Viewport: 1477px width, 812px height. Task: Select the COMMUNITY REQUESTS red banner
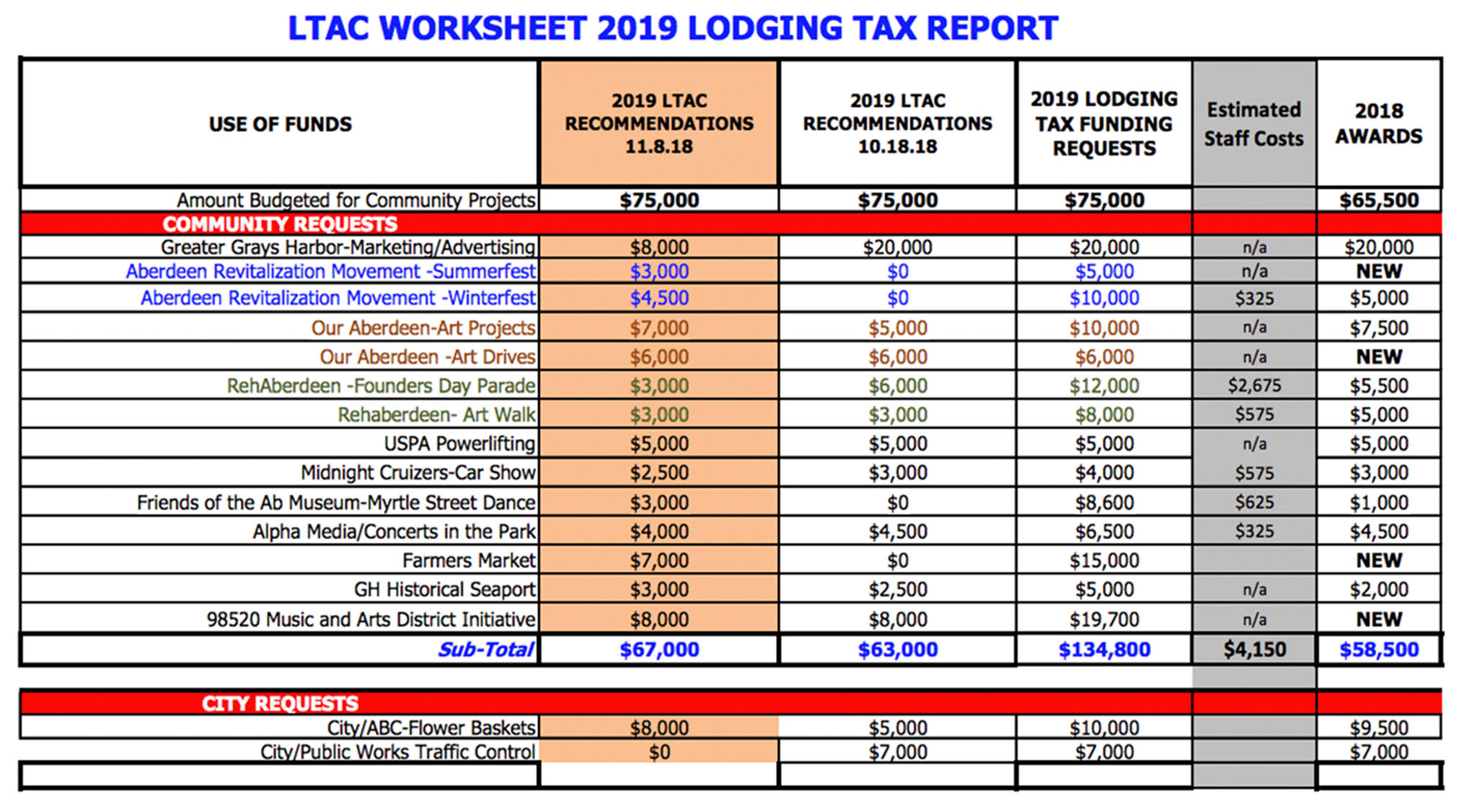click(x=280, y=224)
